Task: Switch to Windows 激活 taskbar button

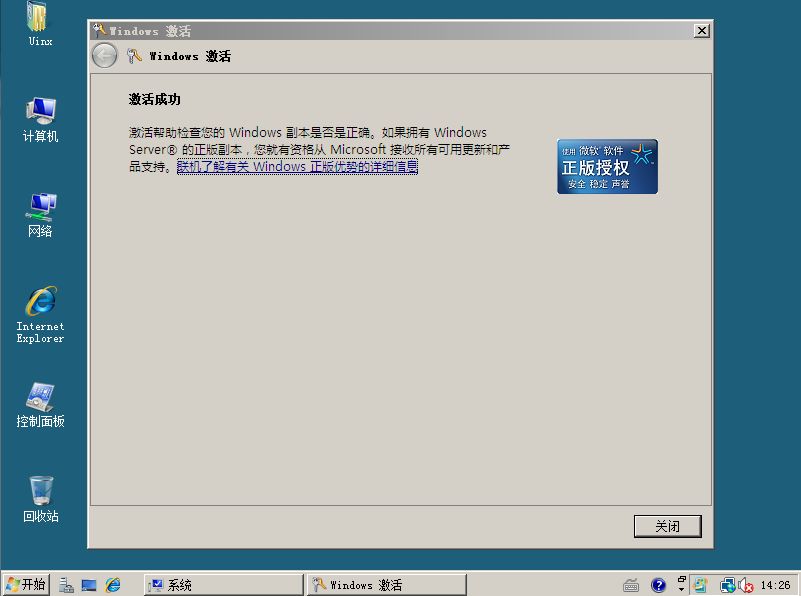Action: point(387,585)
